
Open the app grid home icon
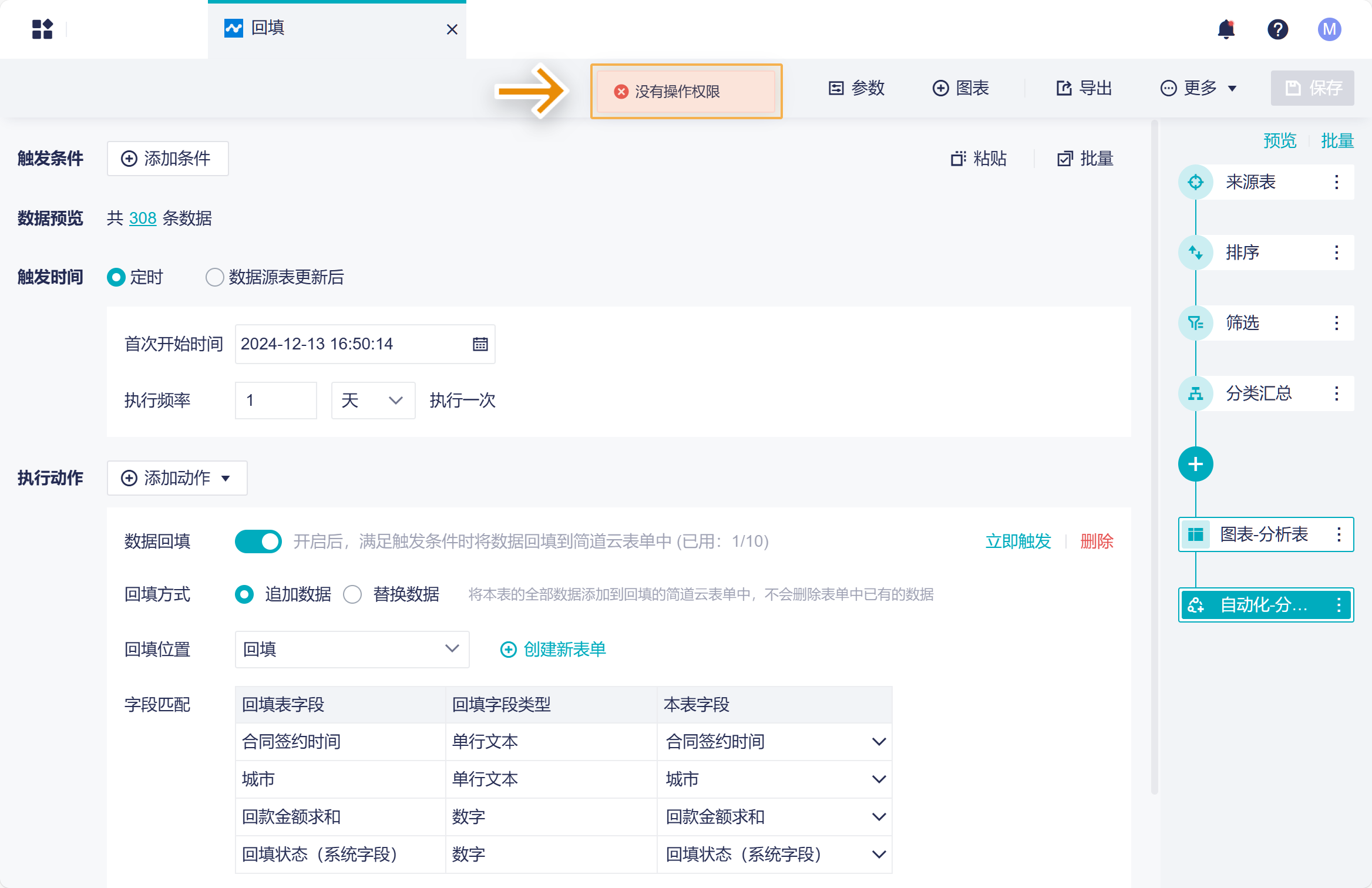[x=42, y=29]
